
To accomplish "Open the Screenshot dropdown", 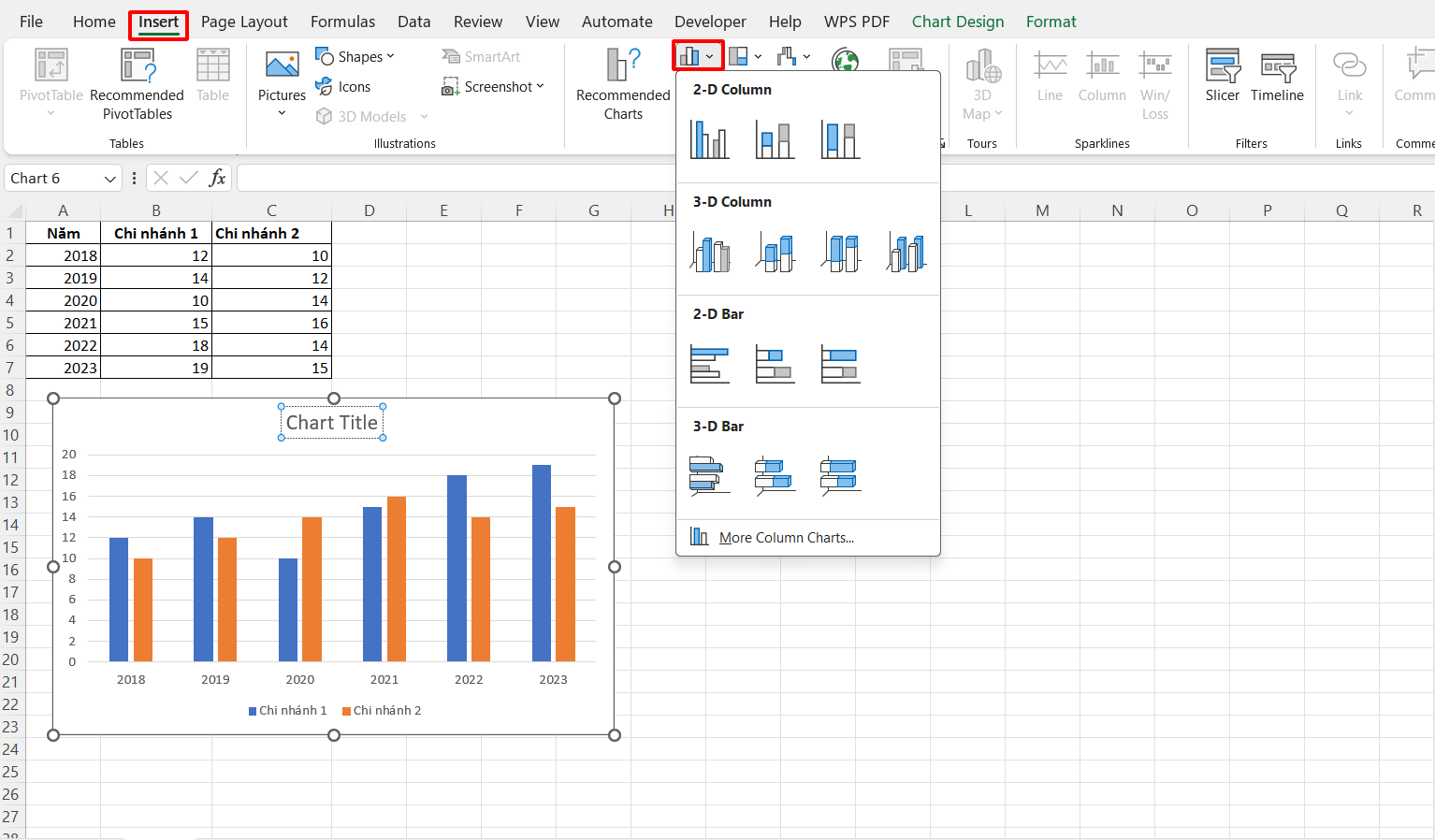I will (x=493, y=87).
